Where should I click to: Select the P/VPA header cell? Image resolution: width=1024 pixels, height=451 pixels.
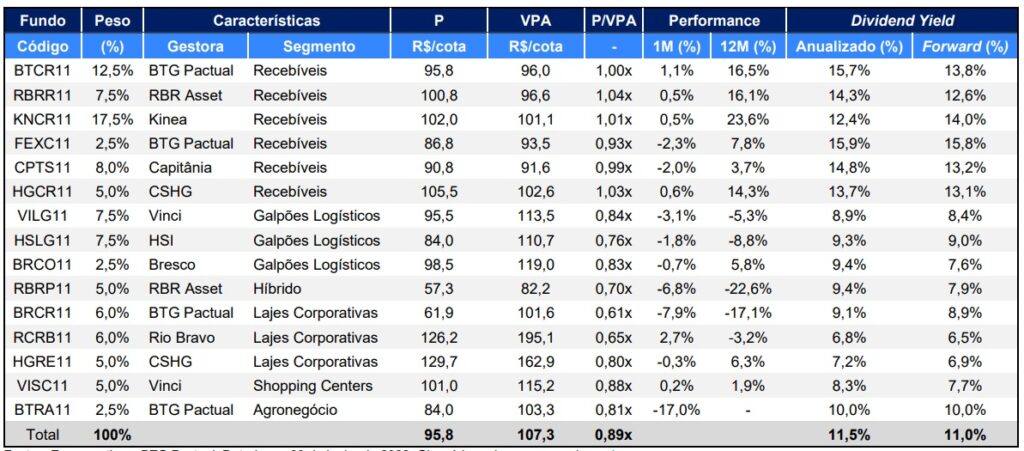612,21
